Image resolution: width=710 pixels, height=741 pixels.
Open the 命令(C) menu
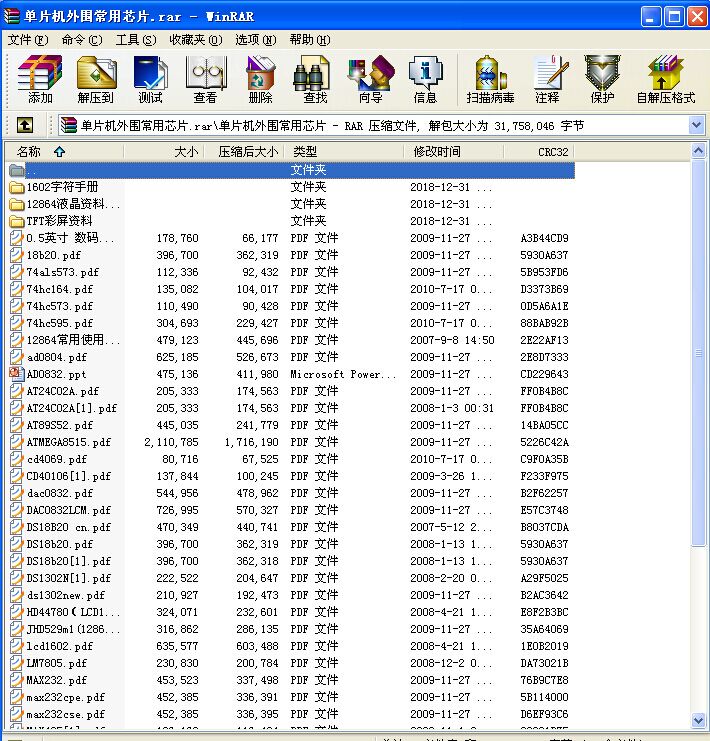click(x=82, y=40)
